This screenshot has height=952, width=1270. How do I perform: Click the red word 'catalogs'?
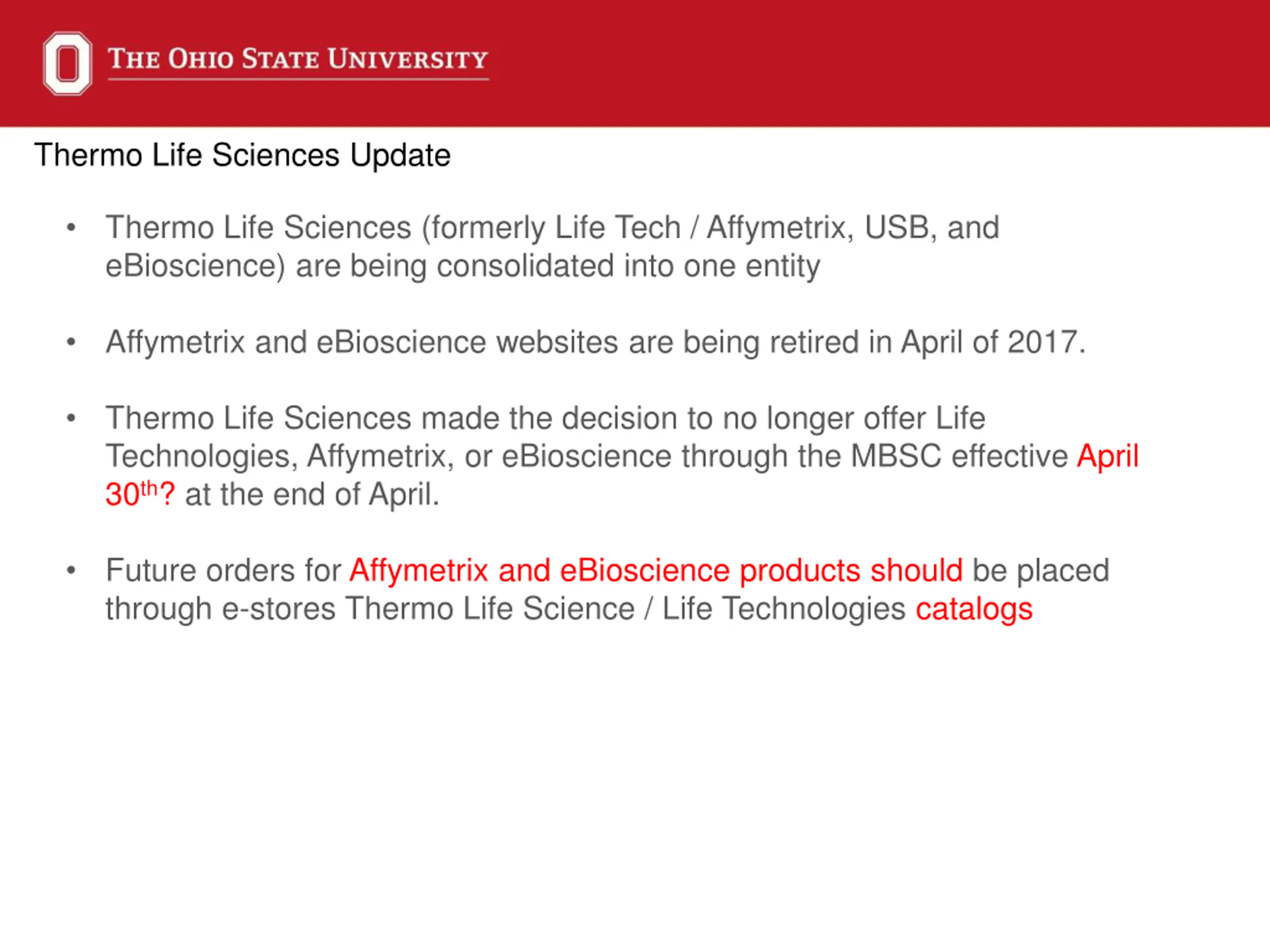(x=974, y=609)
